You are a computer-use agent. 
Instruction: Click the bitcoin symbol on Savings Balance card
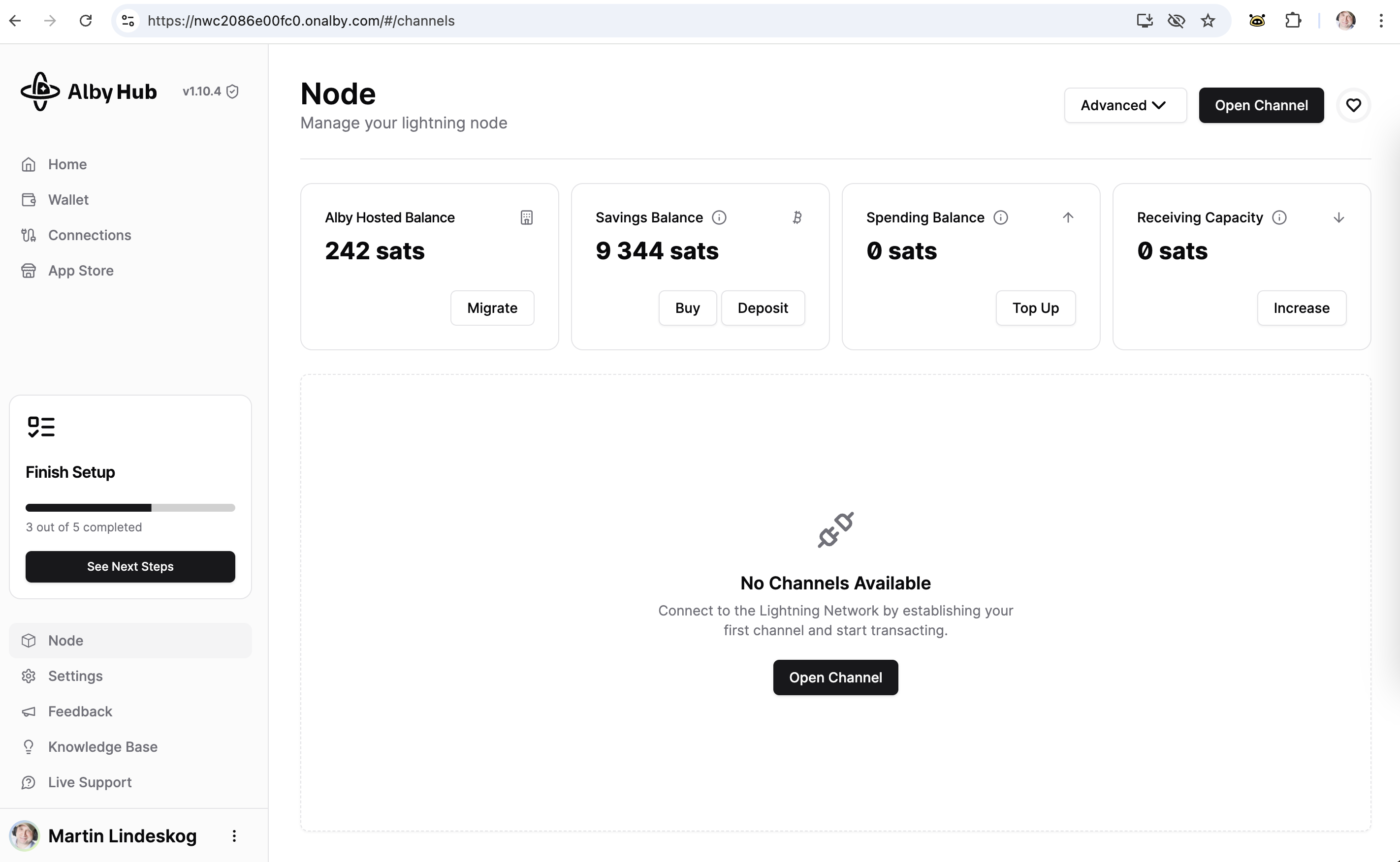pos(797,217)
